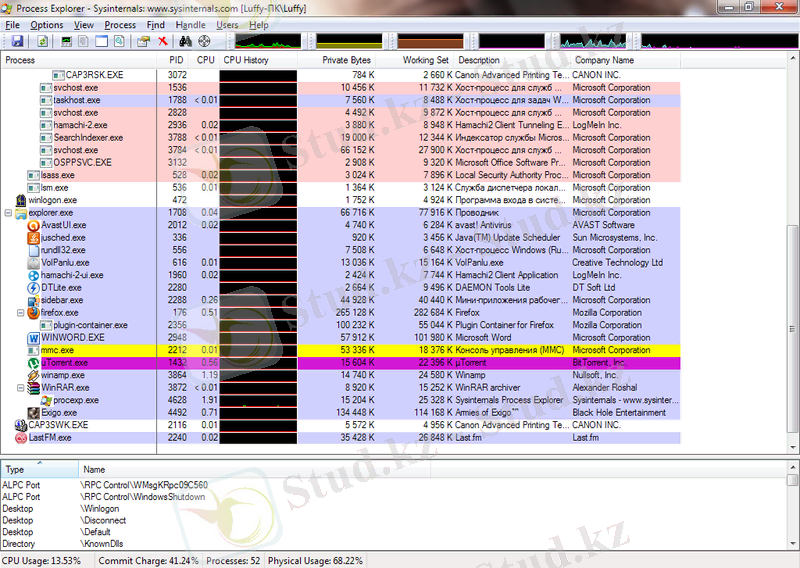Collapse the firefox.exe tree node
The image size is (800, 568).
[x=21, y=312]
